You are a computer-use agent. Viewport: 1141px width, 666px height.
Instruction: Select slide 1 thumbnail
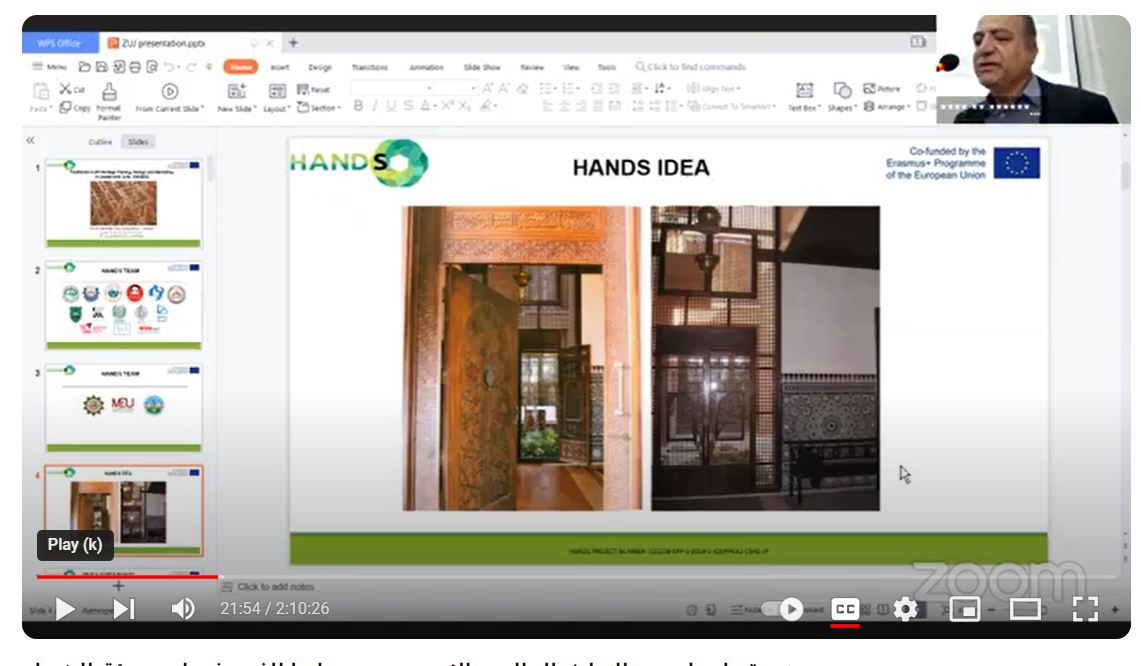tap(123, 203)
